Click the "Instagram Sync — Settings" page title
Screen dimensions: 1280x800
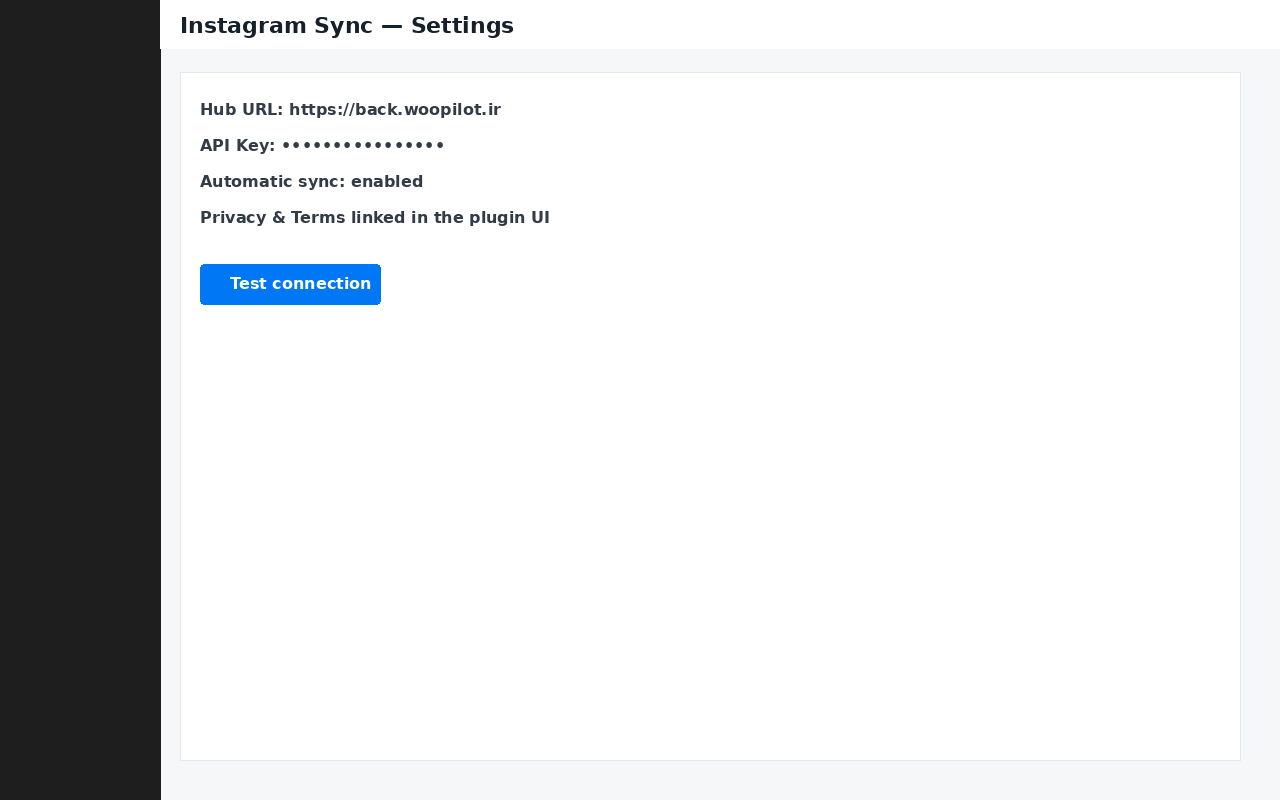click(x=347, y=26)
